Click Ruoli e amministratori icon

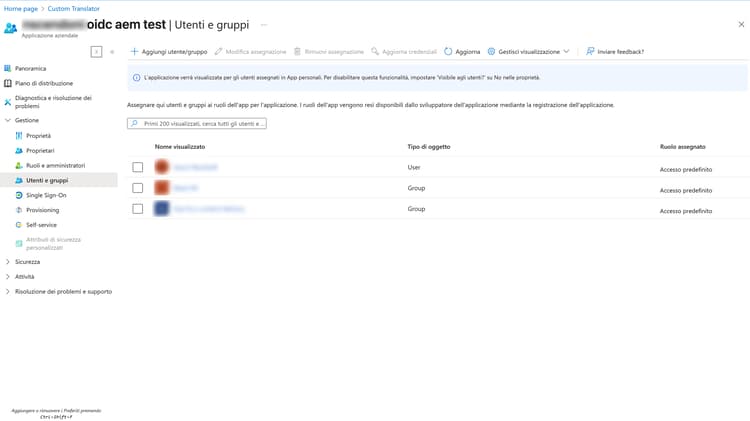tap(19, 166)
